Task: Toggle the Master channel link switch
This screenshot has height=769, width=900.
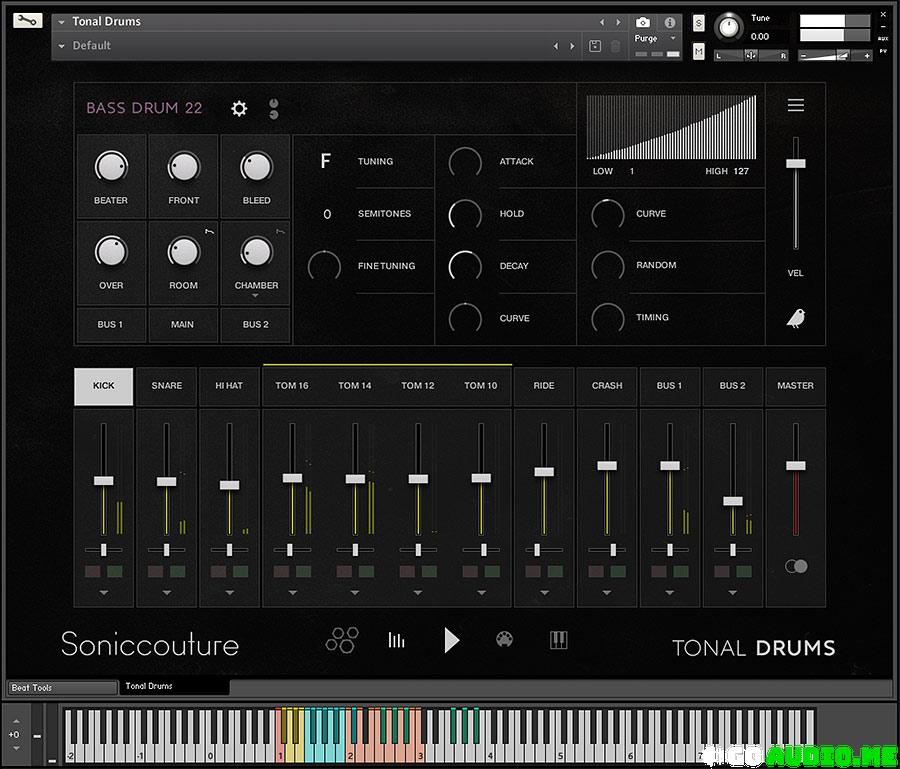Action: pos(796,566)
